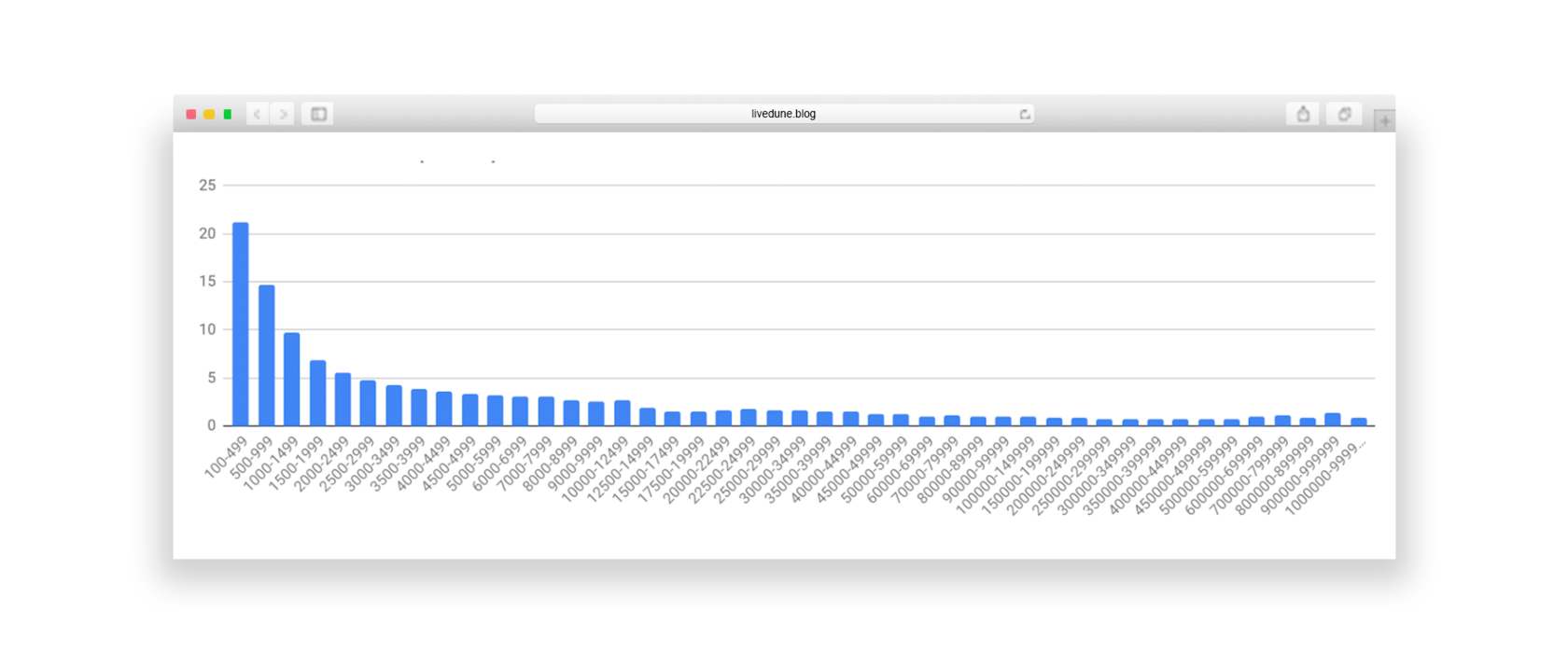Click the 100-499 x-axis label
The width and height of the screenshot is (1568, 653).
226,457
